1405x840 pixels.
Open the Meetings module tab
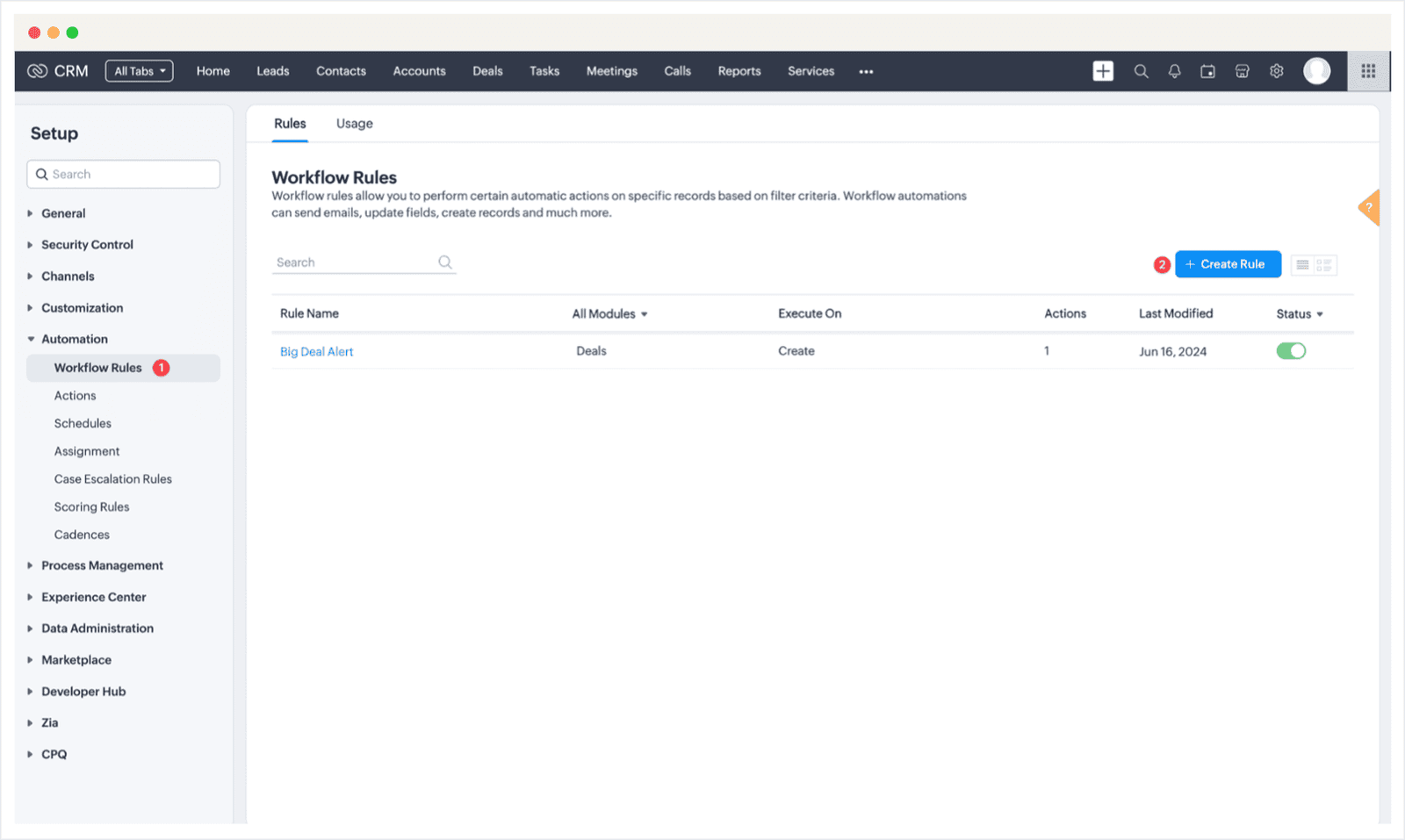point(612,71)
